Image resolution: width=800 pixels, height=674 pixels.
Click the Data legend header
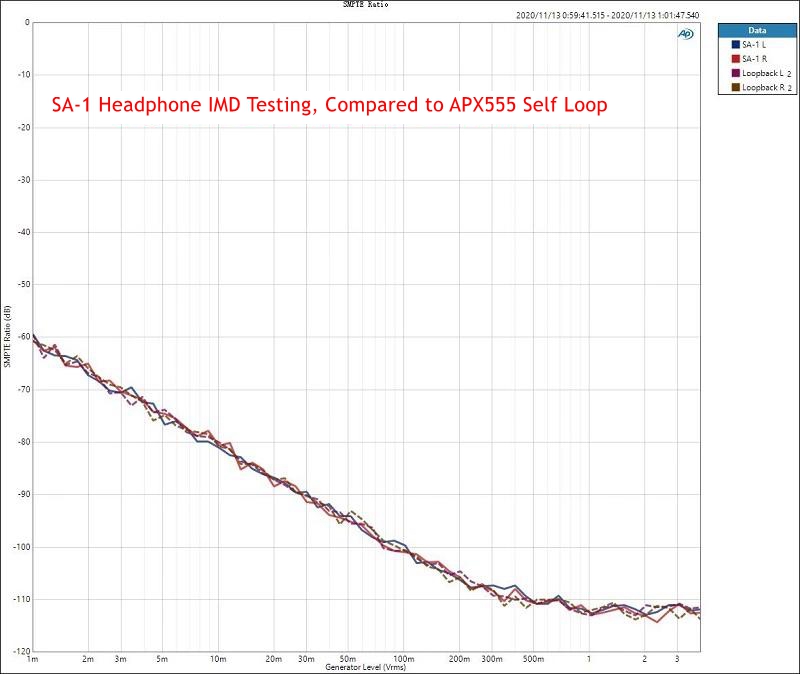click(x=757, y=31)
